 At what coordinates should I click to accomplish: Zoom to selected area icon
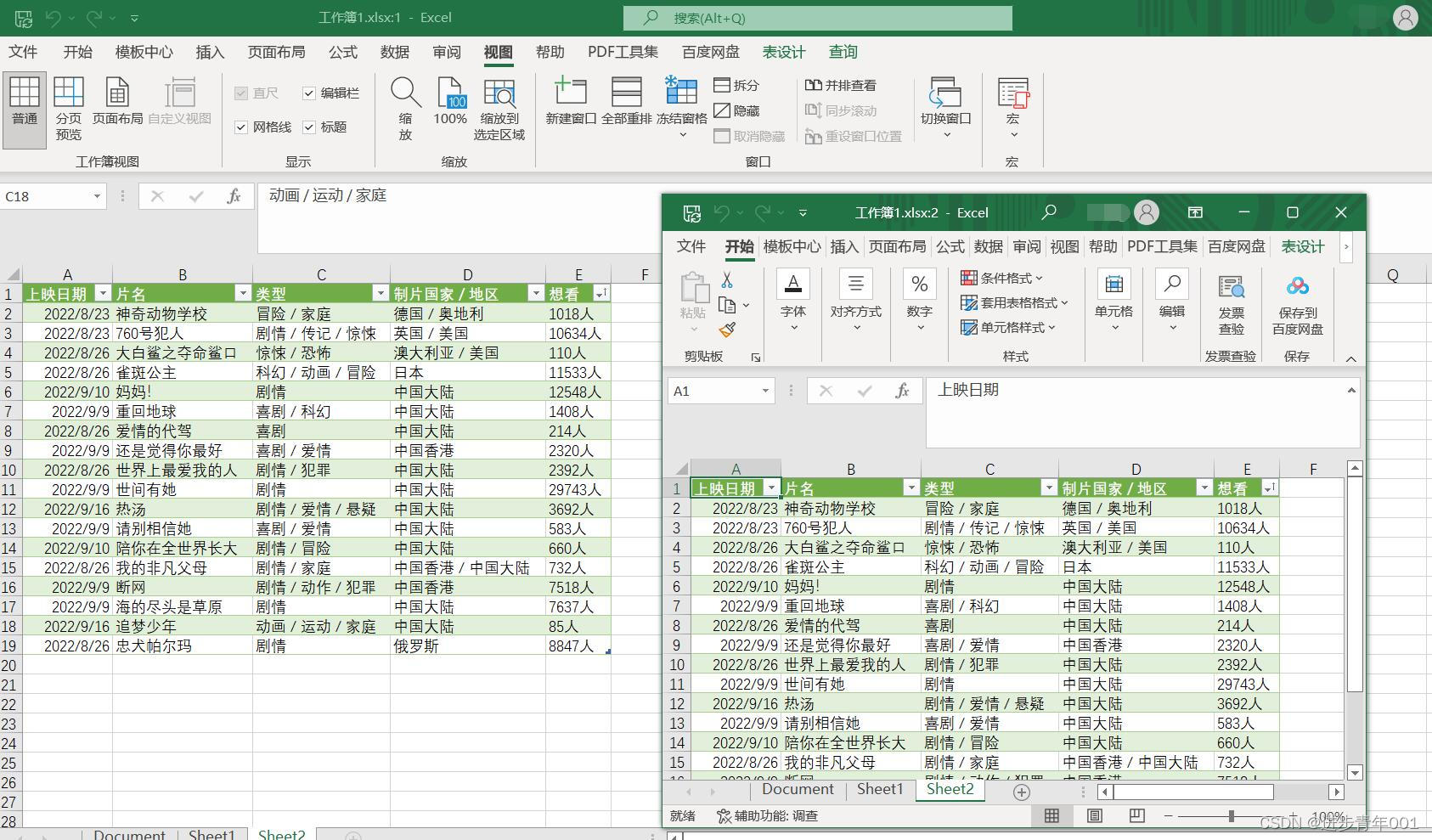[499, 93]
